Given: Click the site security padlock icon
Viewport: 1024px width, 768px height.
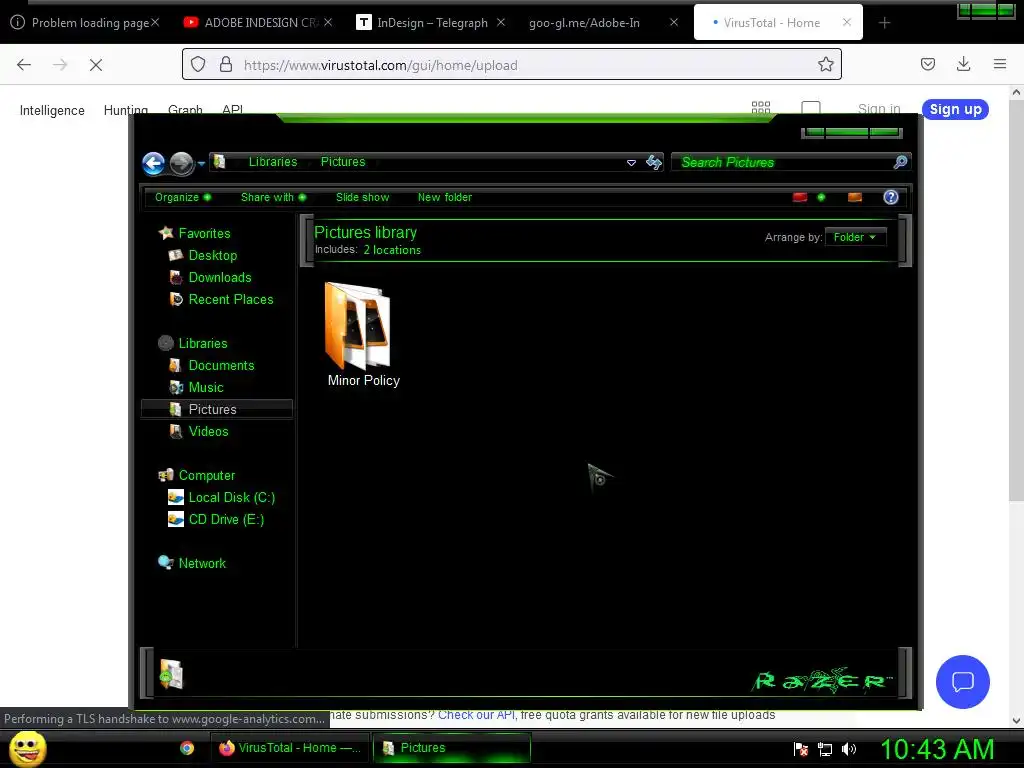Looking at the screenshot, I should (226, 65).
